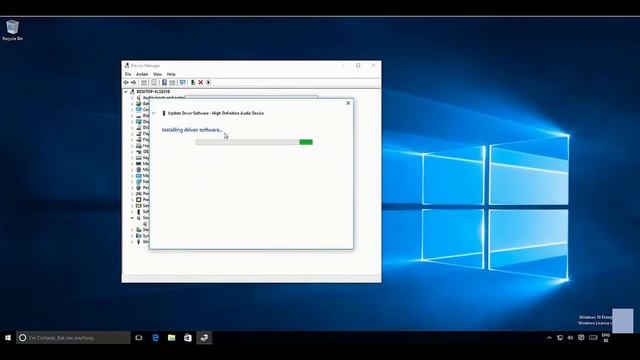Select the Device Manager taskbar button
Viewport: 640px width, 360px height.
[x=204, y=338]
